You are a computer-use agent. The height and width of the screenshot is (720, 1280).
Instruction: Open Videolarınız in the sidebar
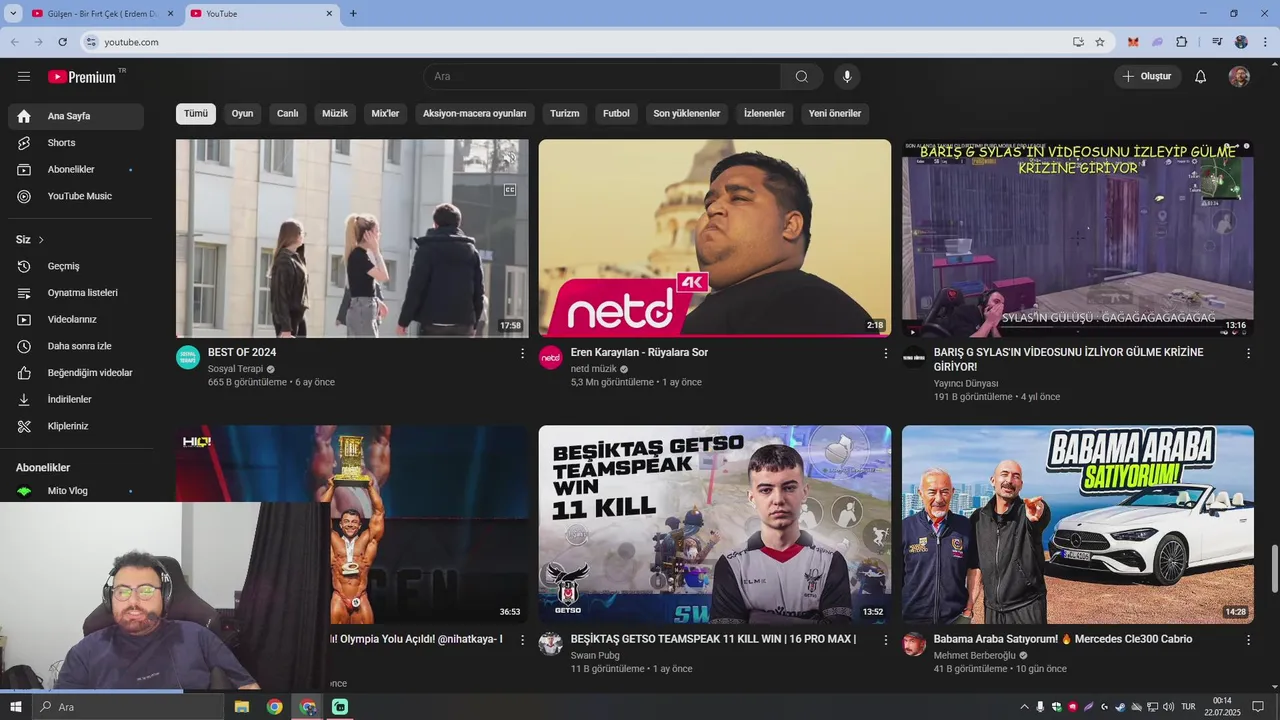coord(76,319)
